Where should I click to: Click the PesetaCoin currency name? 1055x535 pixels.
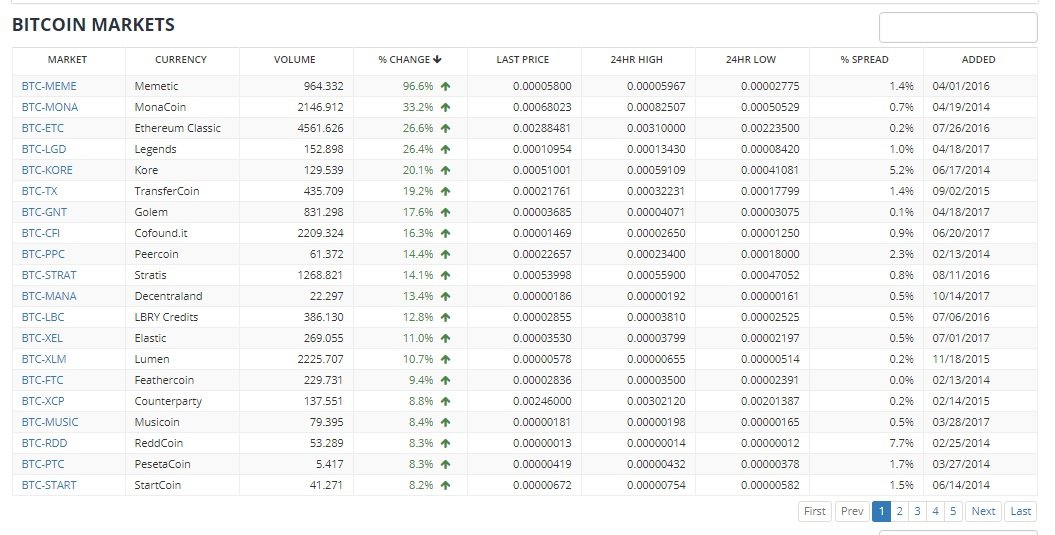162,464
